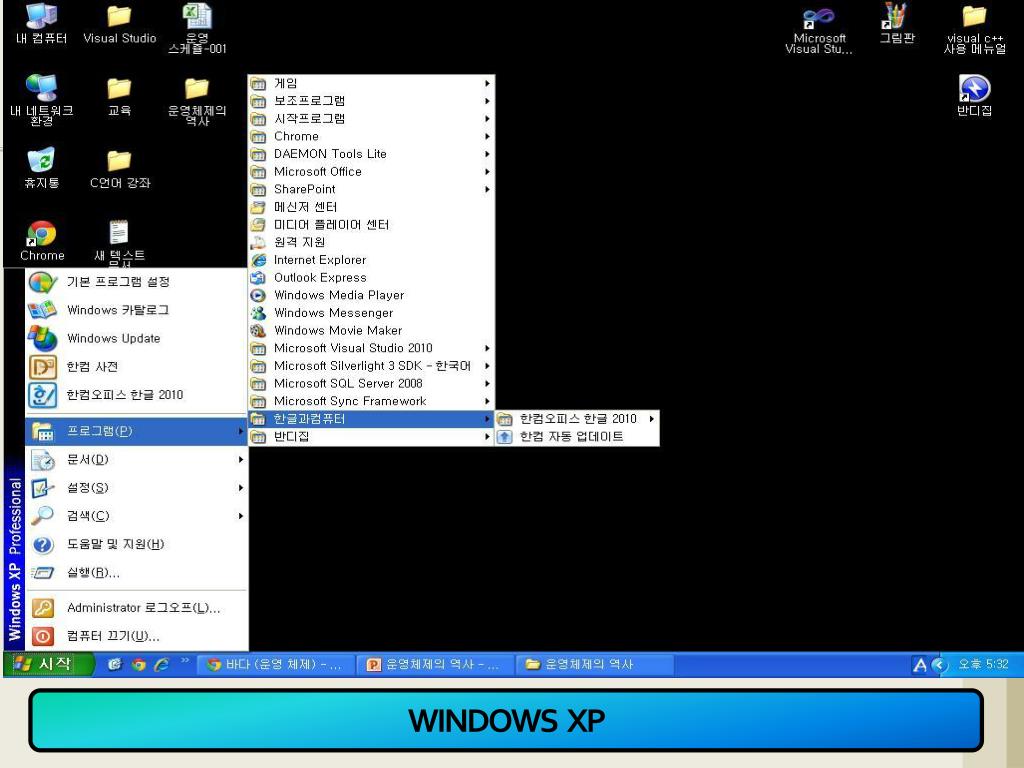Expand the SharePoint program group
Screen dimensions: 1024x768
click(x=371, y=189)
